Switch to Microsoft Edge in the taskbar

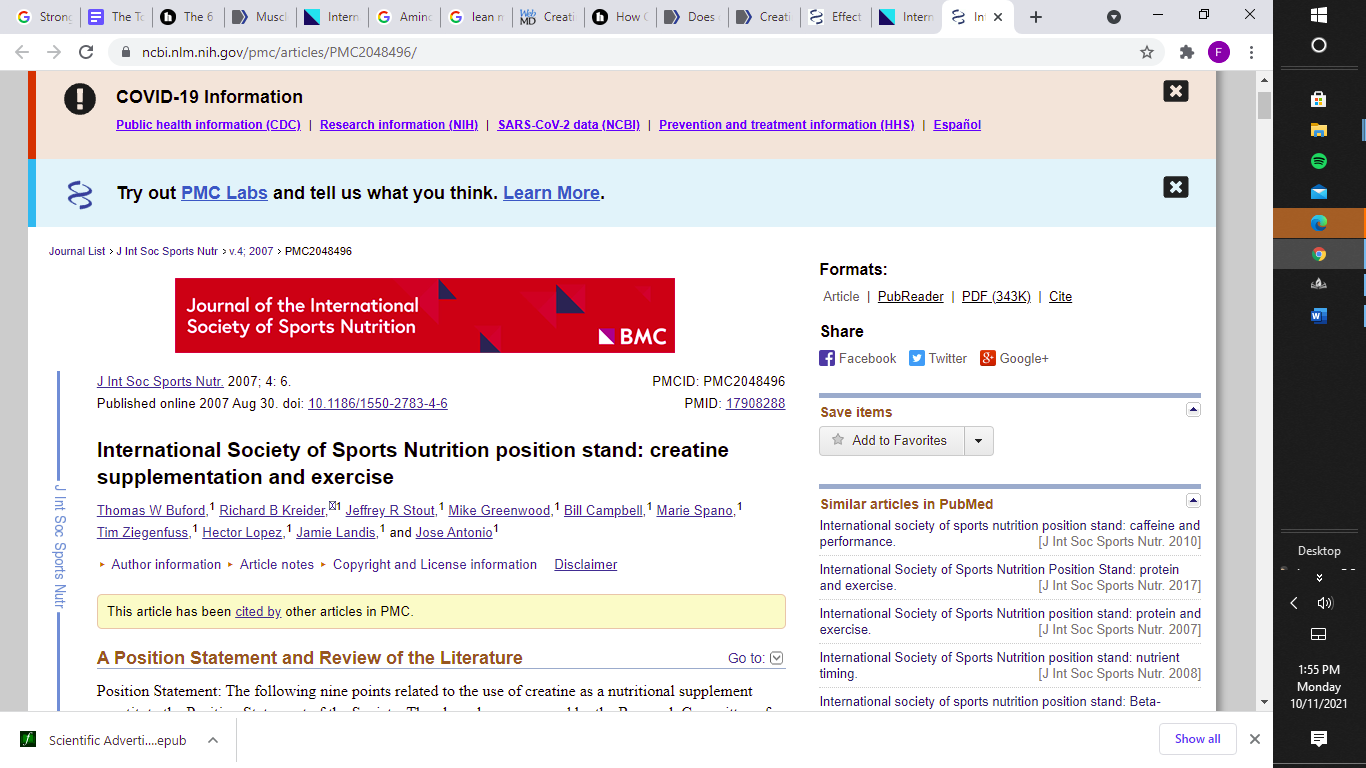click(x=1318, y=223)
